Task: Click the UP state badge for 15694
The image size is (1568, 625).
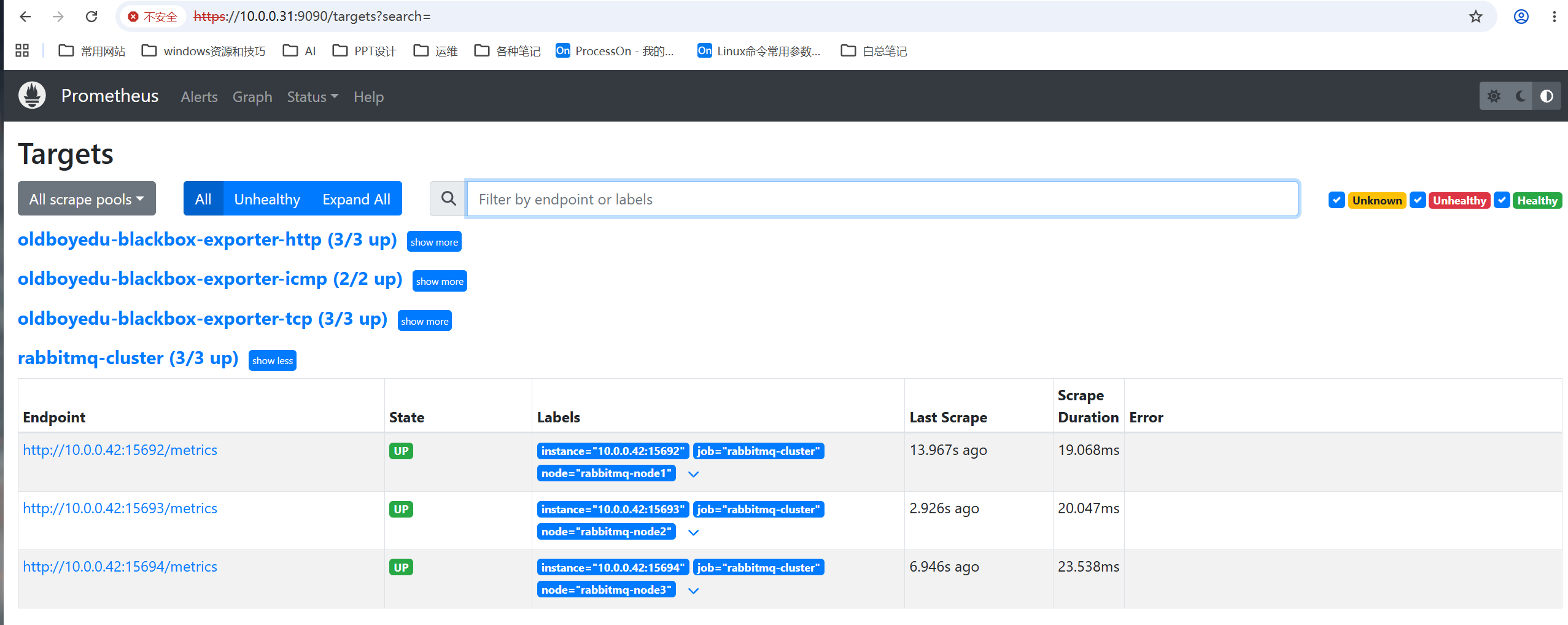Action: pos(401,567)
